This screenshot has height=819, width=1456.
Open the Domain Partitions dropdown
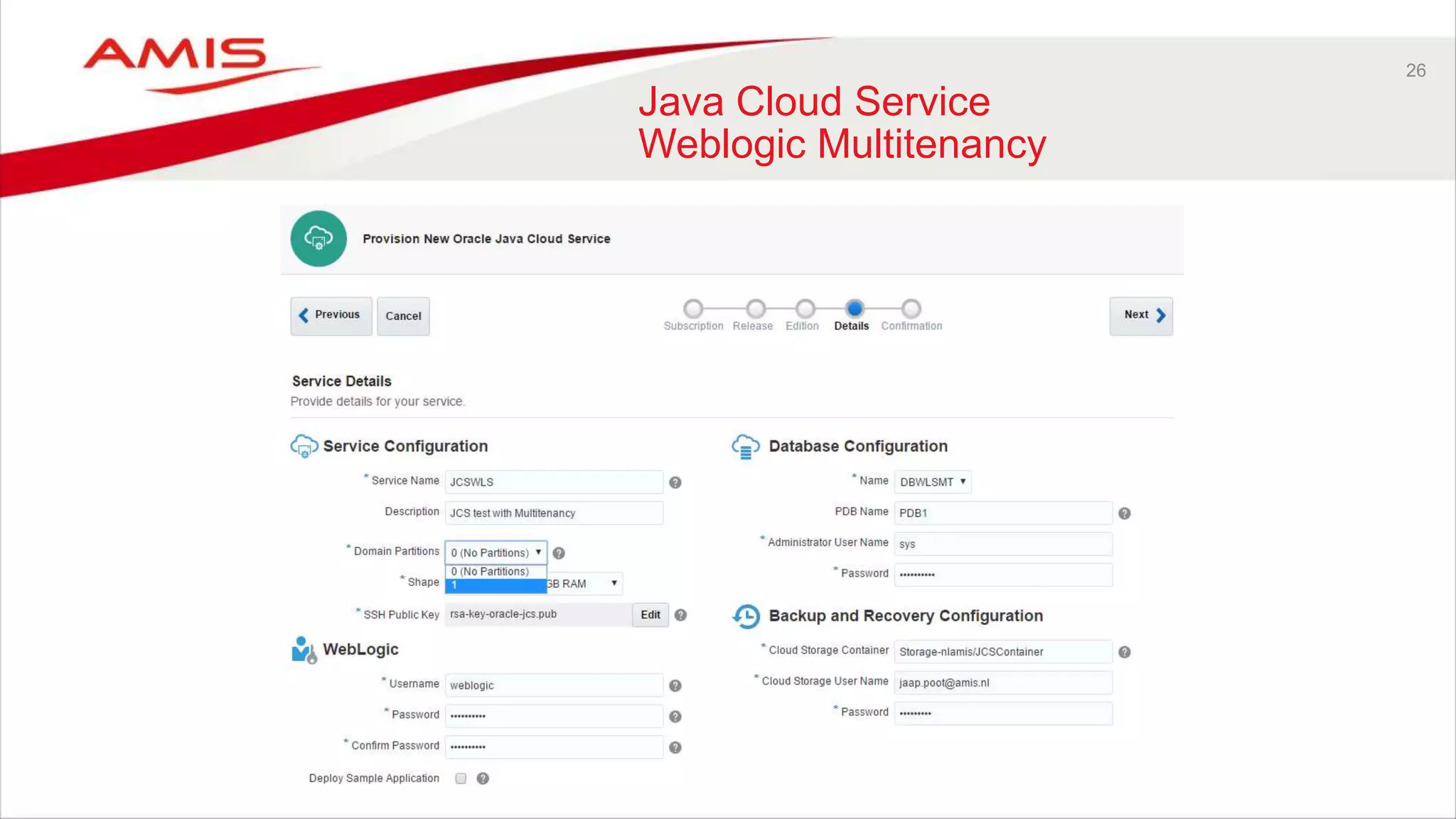click(496, 552)
